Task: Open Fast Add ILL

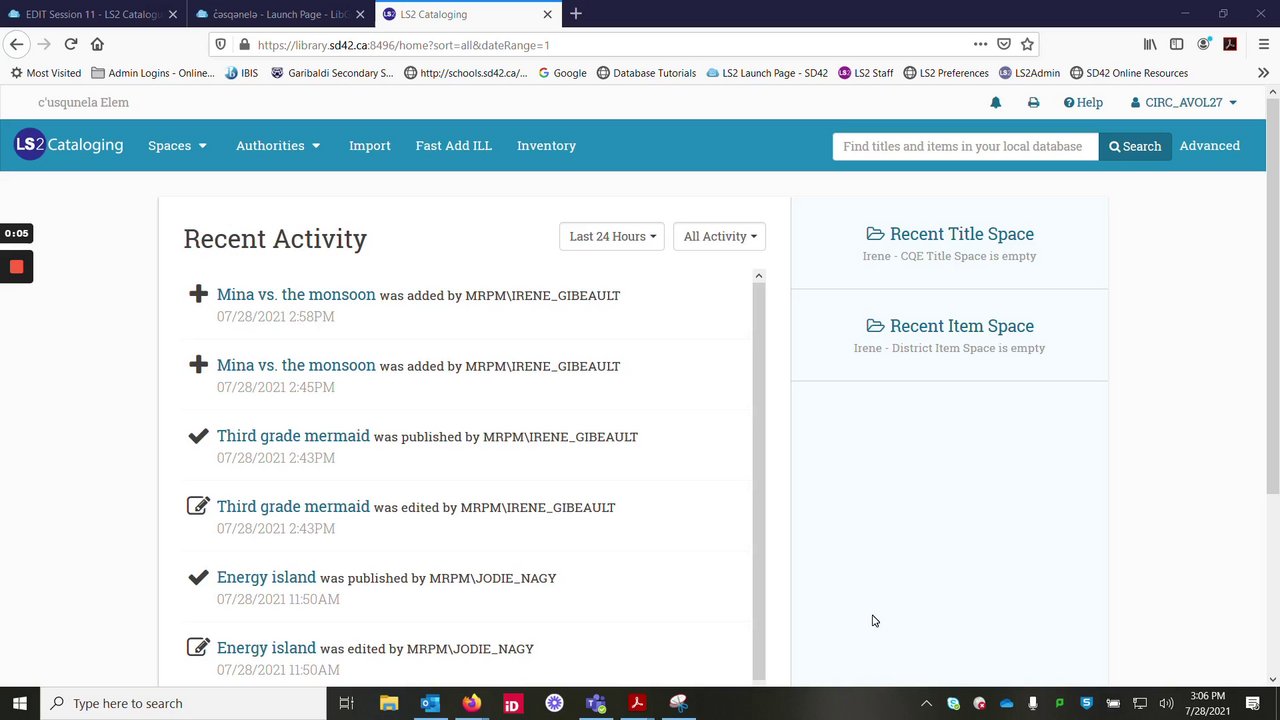Action: 454,146
